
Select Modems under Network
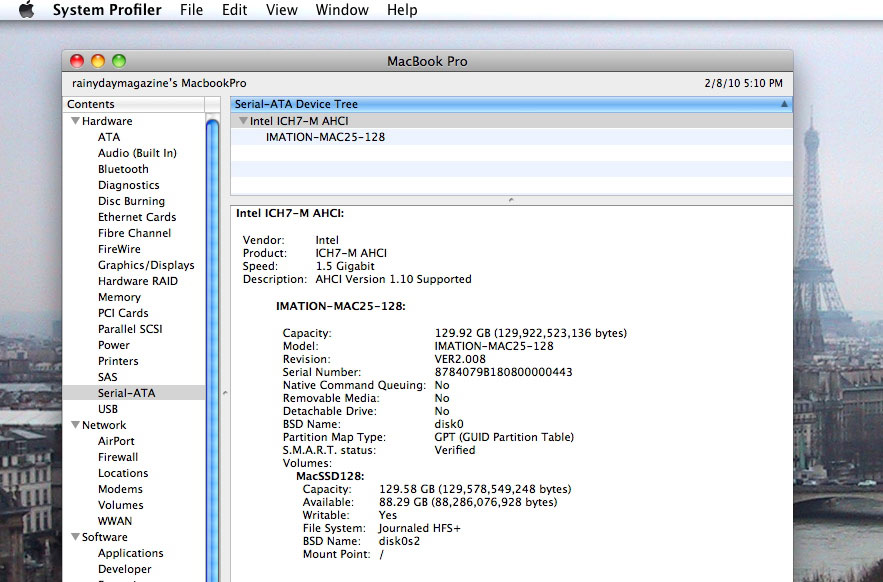pos(120,489)
